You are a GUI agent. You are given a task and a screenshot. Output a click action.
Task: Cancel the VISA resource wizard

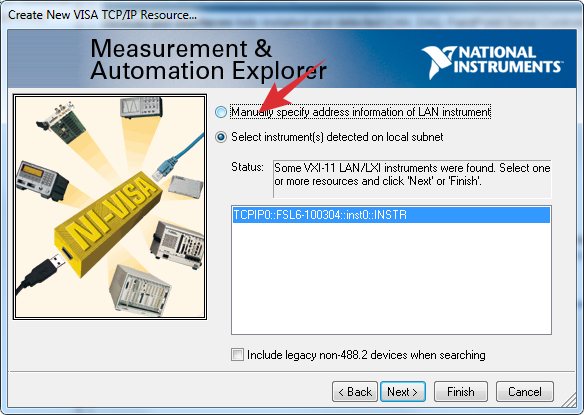coord(525,392)
